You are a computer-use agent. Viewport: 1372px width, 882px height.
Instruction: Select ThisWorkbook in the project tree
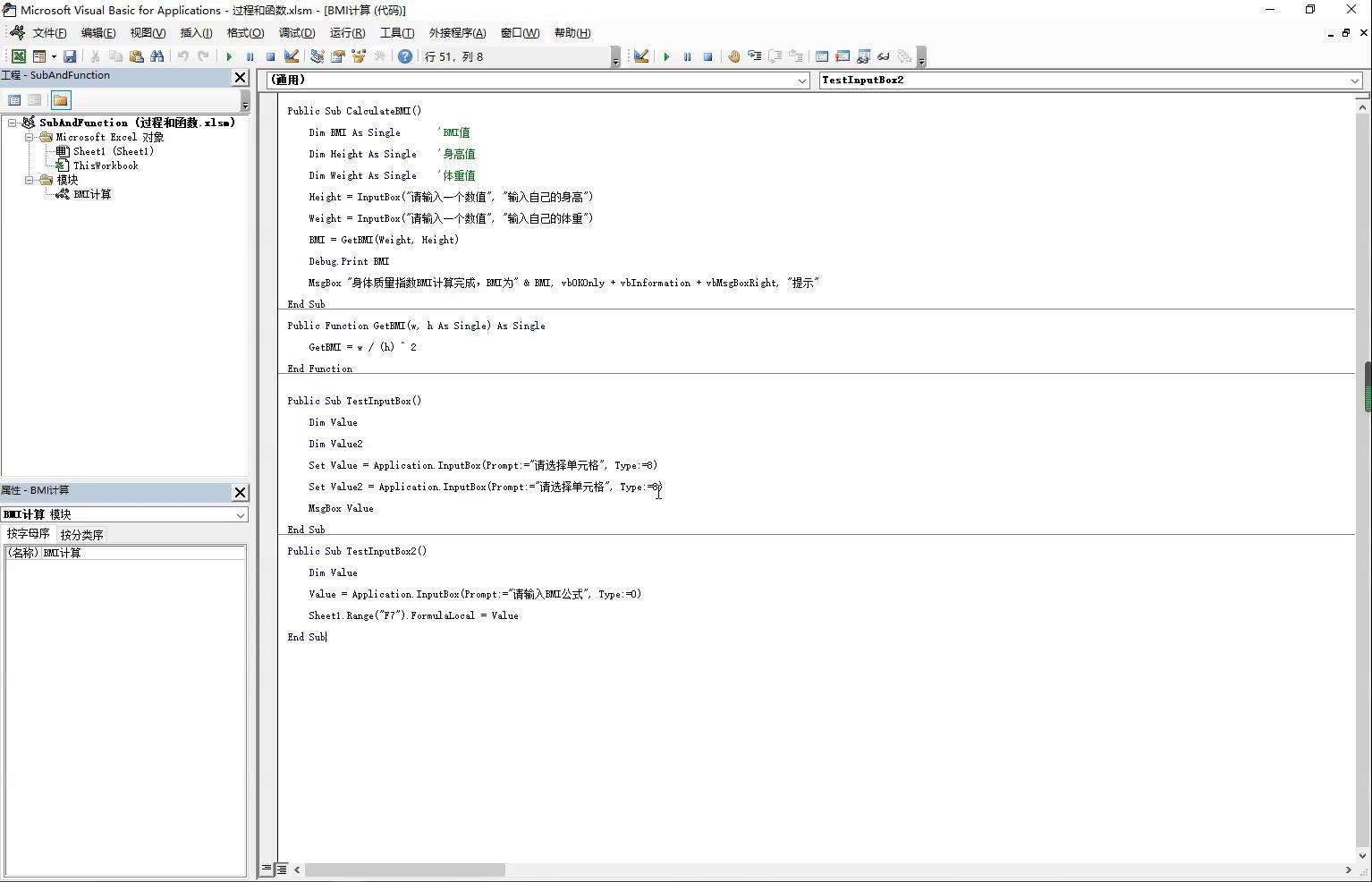point(103,165)
